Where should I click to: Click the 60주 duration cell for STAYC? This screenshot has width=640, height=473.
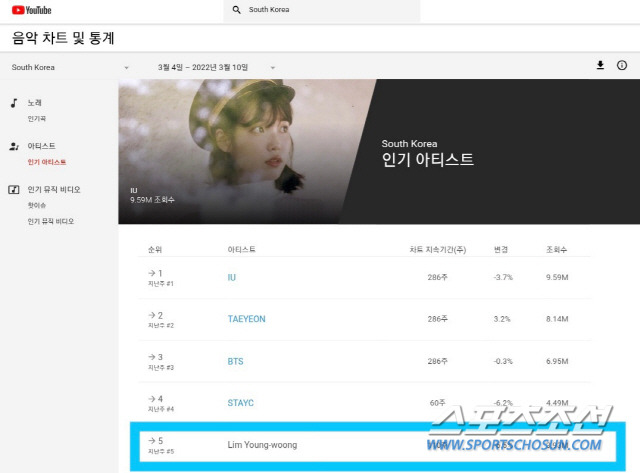coord(438,403)
